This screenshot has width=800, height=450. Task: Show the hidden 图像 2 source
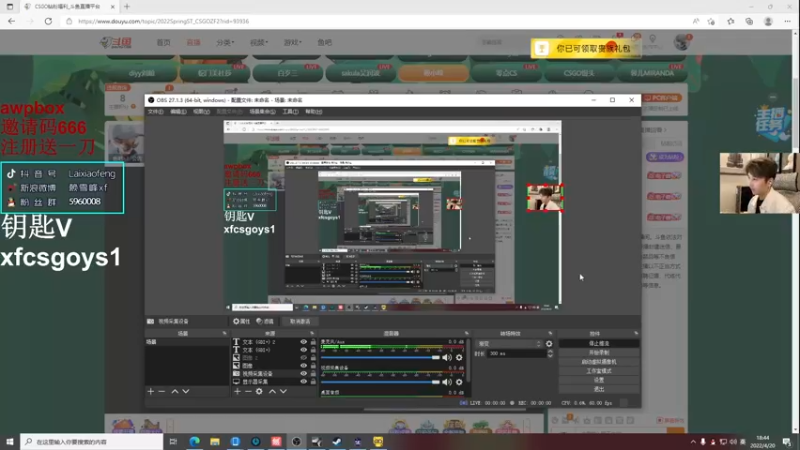tap(304, 358)
